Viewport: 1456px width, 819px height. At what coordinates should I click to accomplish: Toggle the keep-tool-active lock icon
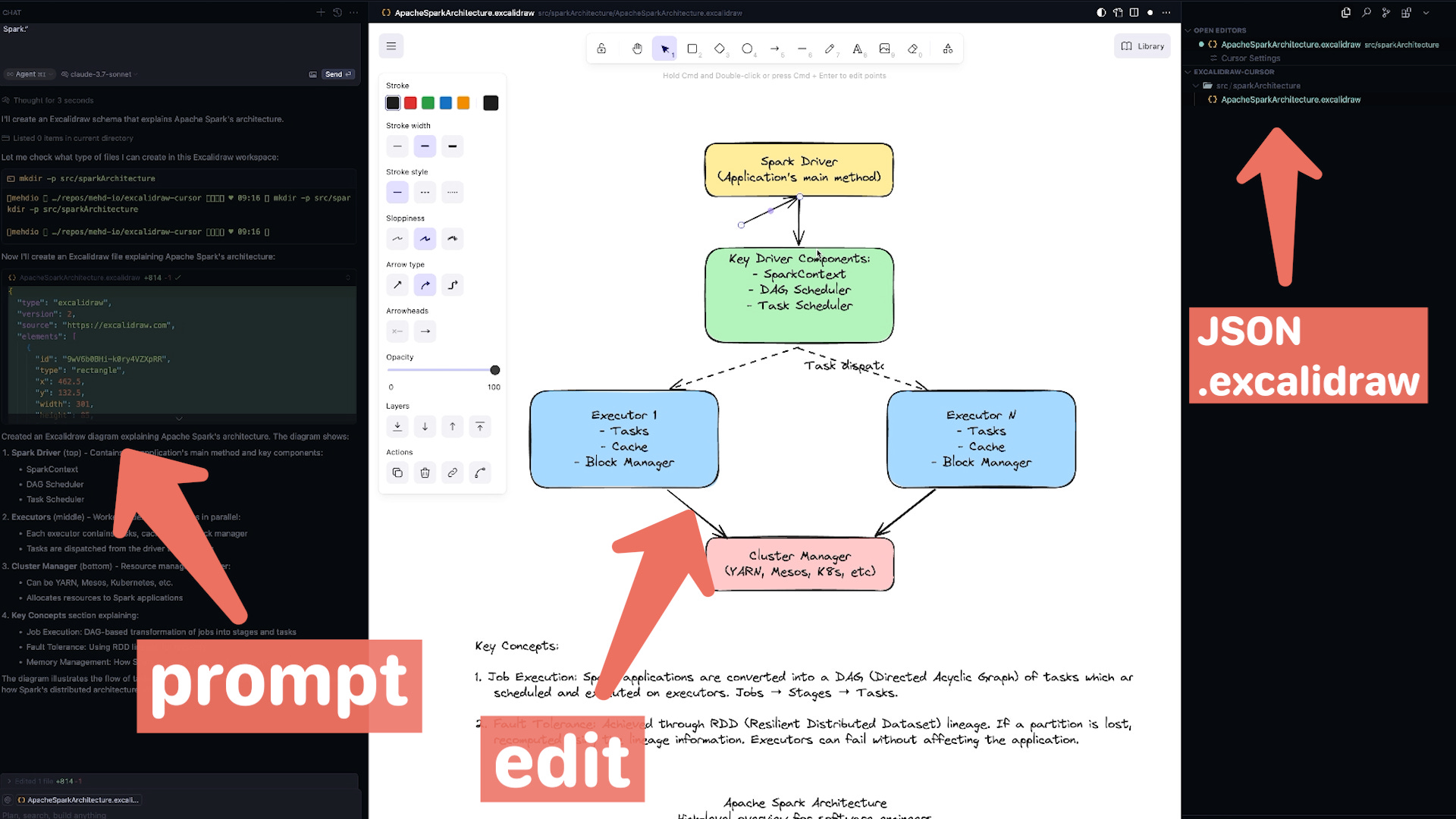click(601, 49)
